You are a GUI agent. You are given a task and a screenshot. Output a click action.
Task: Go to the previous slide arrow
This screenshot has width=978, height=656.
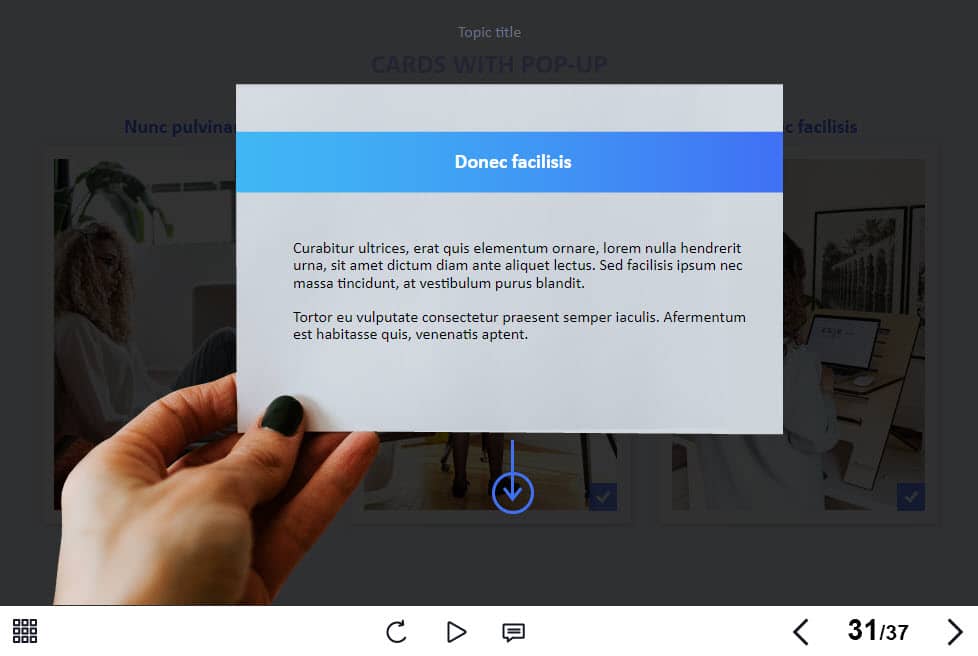coord(801,632)
